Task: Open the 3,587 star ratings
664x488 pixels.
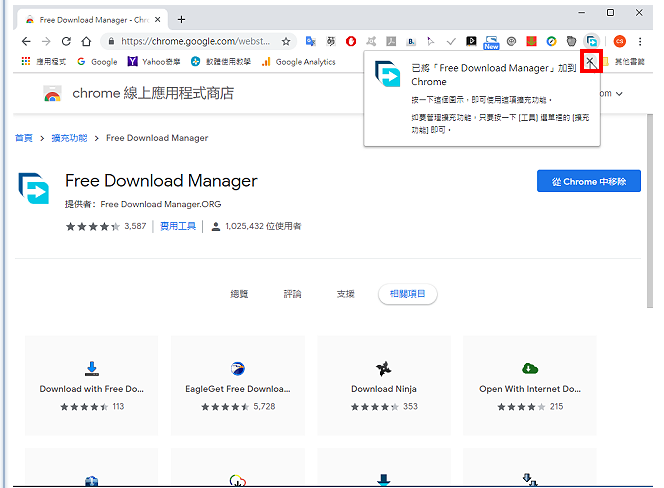Action: pyautogui.click(x=106, y=226)
